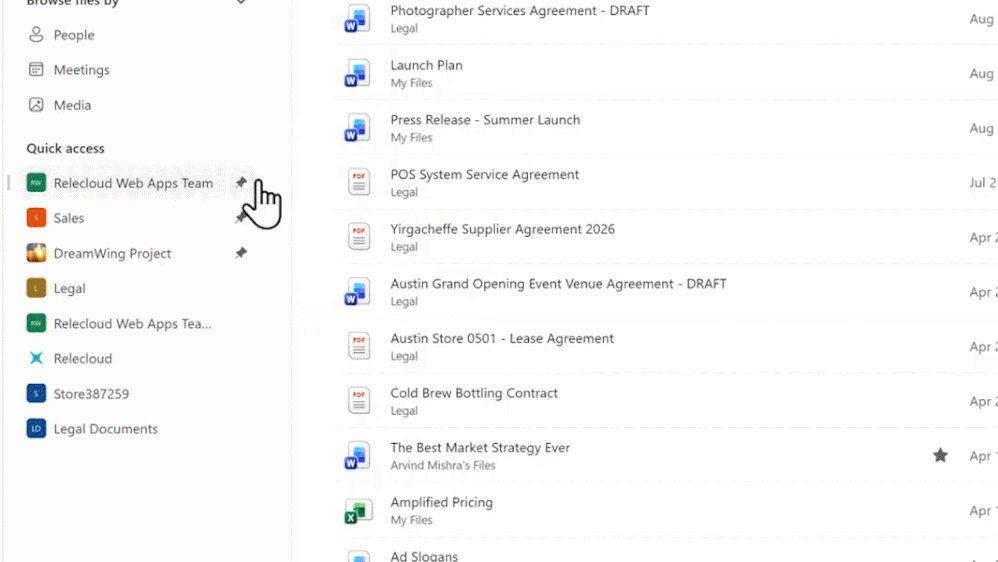The image size is (998, 562).
Task: Click the DreamWing Project thumbnail icon
Action: pyautogui.click(x=36, y=253)
